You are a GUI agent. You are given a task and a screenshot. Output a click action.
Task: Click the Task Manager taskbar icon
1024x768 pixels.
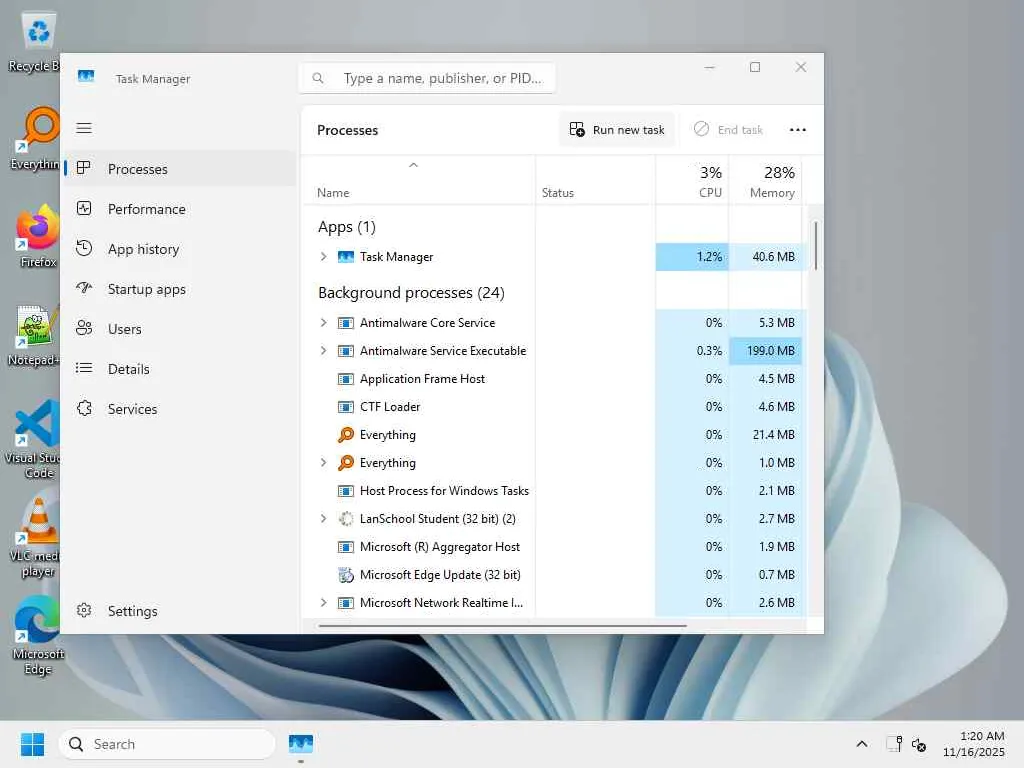point(301,744)
